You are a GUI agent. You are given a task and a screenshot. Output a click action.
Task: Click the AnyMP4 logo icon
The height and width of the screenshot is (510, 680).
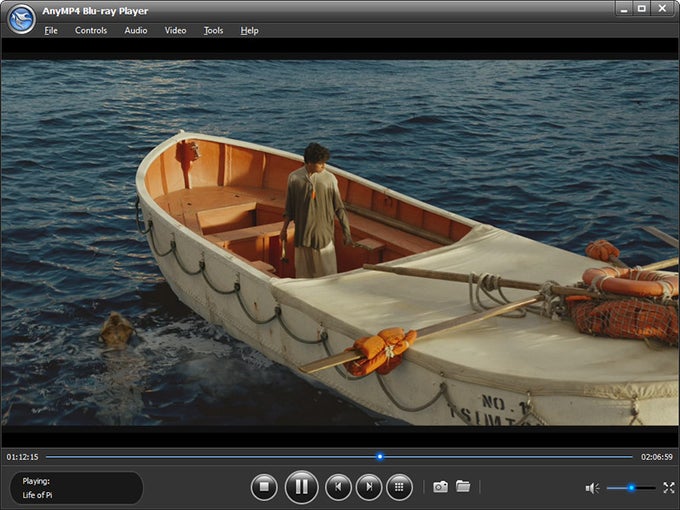pos(21,19)
